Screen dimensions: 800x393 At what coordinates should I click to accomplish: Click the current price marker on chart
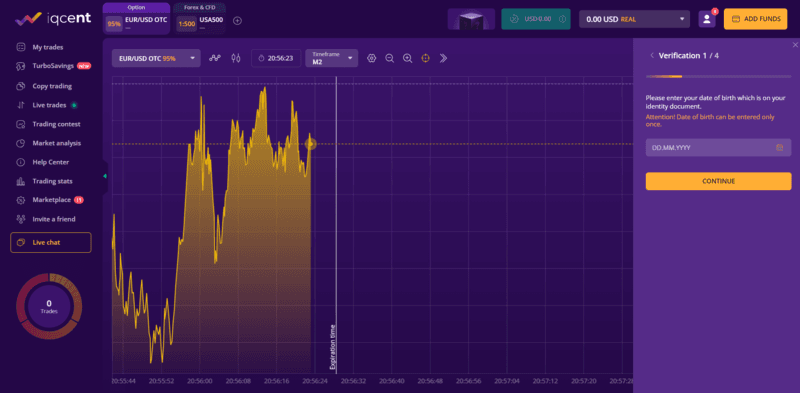tap(311, 144)
